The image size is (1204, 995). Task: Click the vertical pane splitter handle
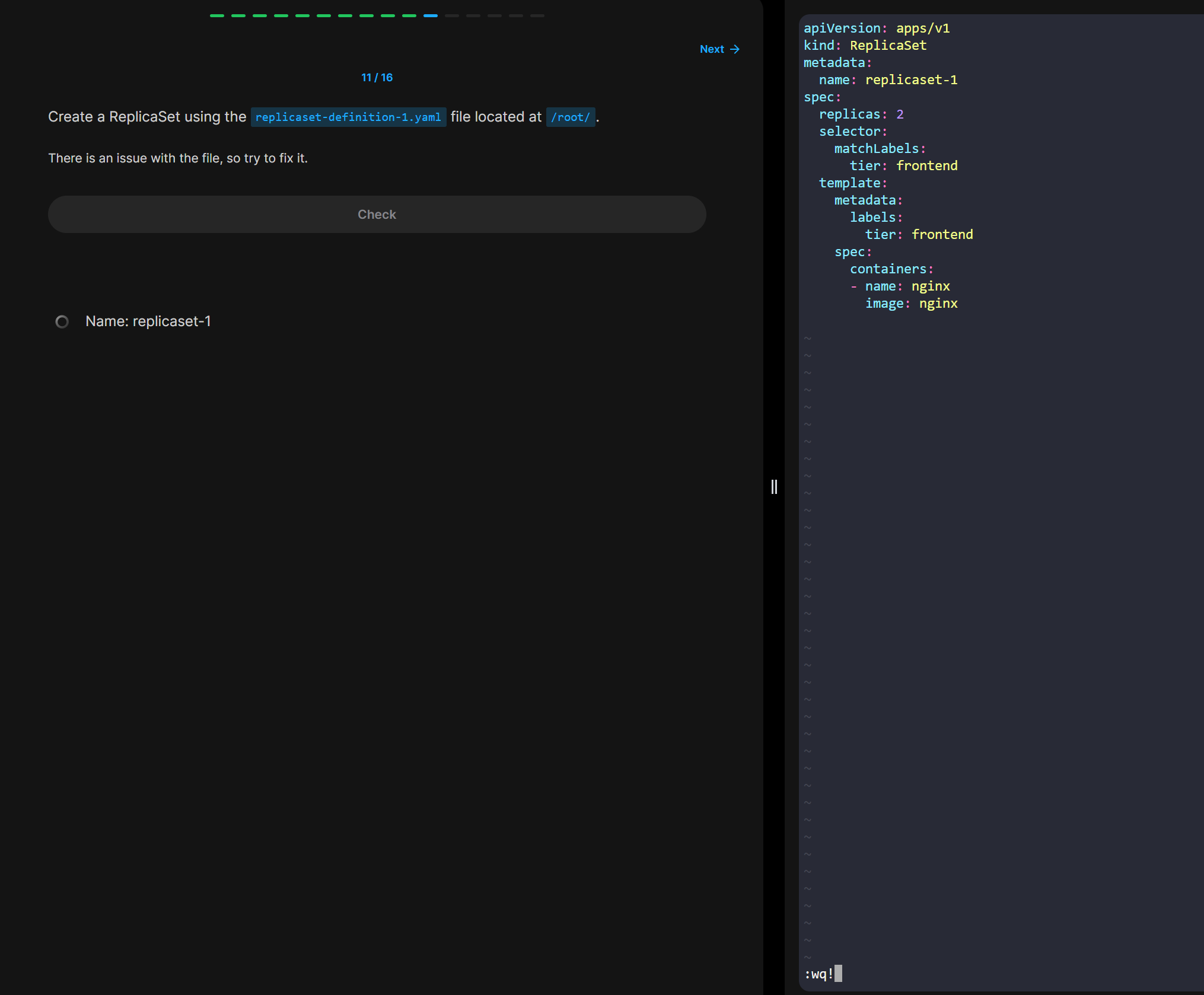pyautogui.click(x=774, y=487)
